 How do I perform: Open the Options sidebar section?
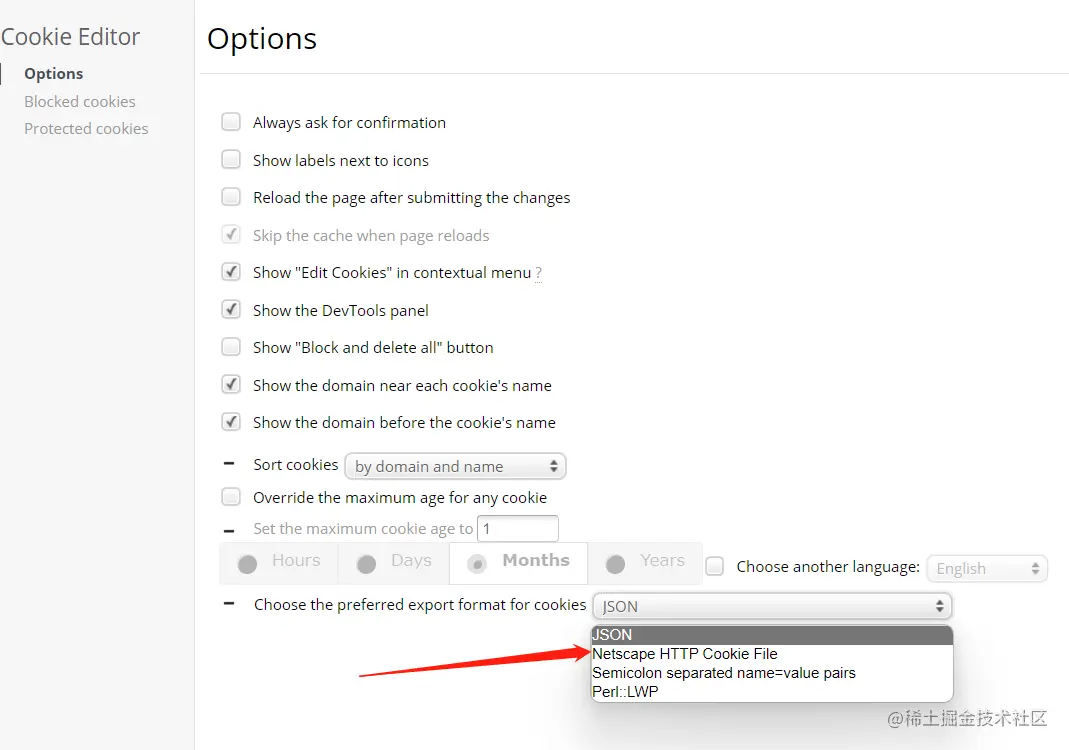pyautogui.click(x=53, y=74)
